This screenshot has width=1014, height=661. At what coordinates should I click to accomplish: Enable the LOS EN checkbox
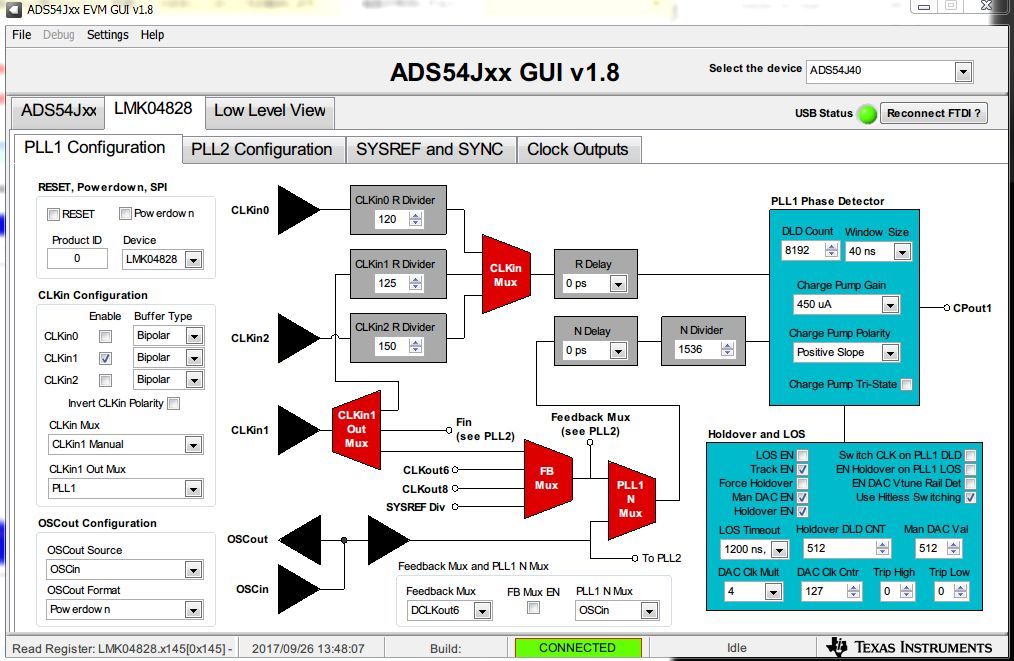(803, 455)
